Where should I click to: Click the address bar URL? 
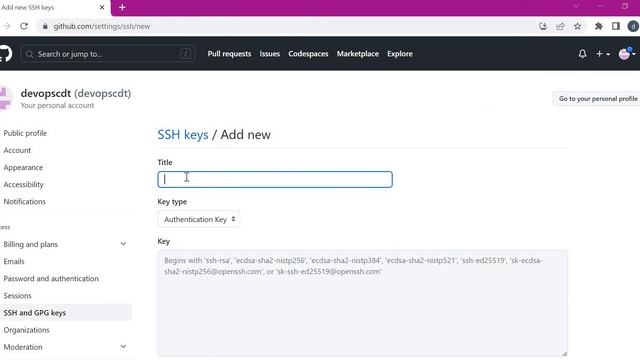point(102,26)
